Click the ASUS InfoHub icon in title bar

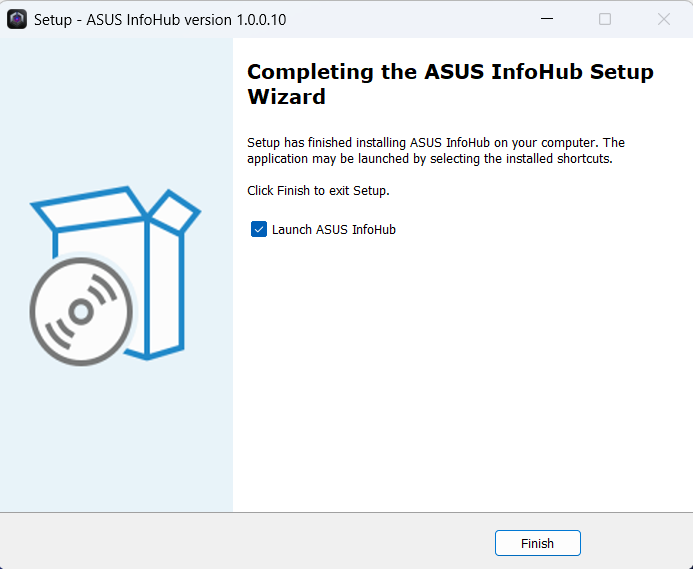tap(17, 19)
